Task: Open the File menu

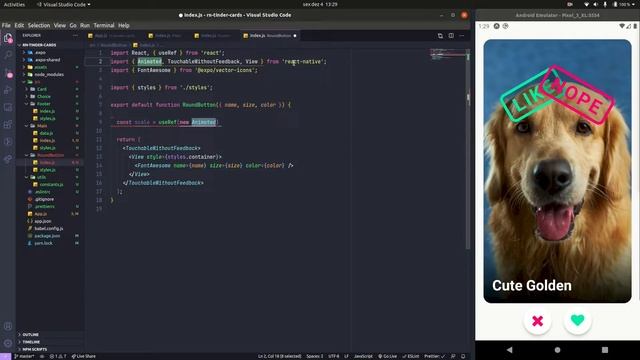Action: pos(6,25)
